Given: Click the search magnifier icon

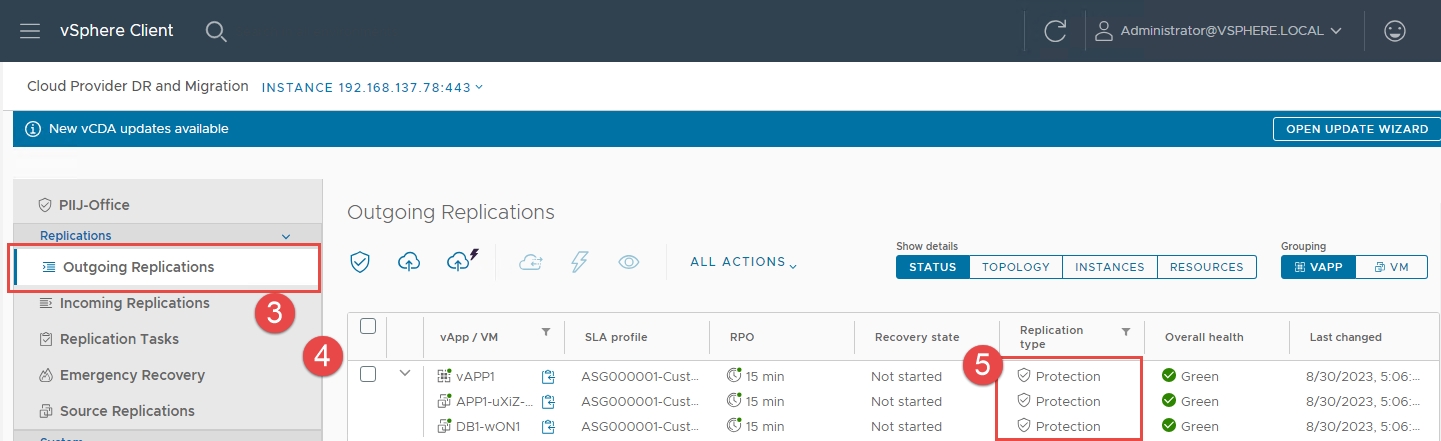Looking at the screenshot, I should 216,31.
